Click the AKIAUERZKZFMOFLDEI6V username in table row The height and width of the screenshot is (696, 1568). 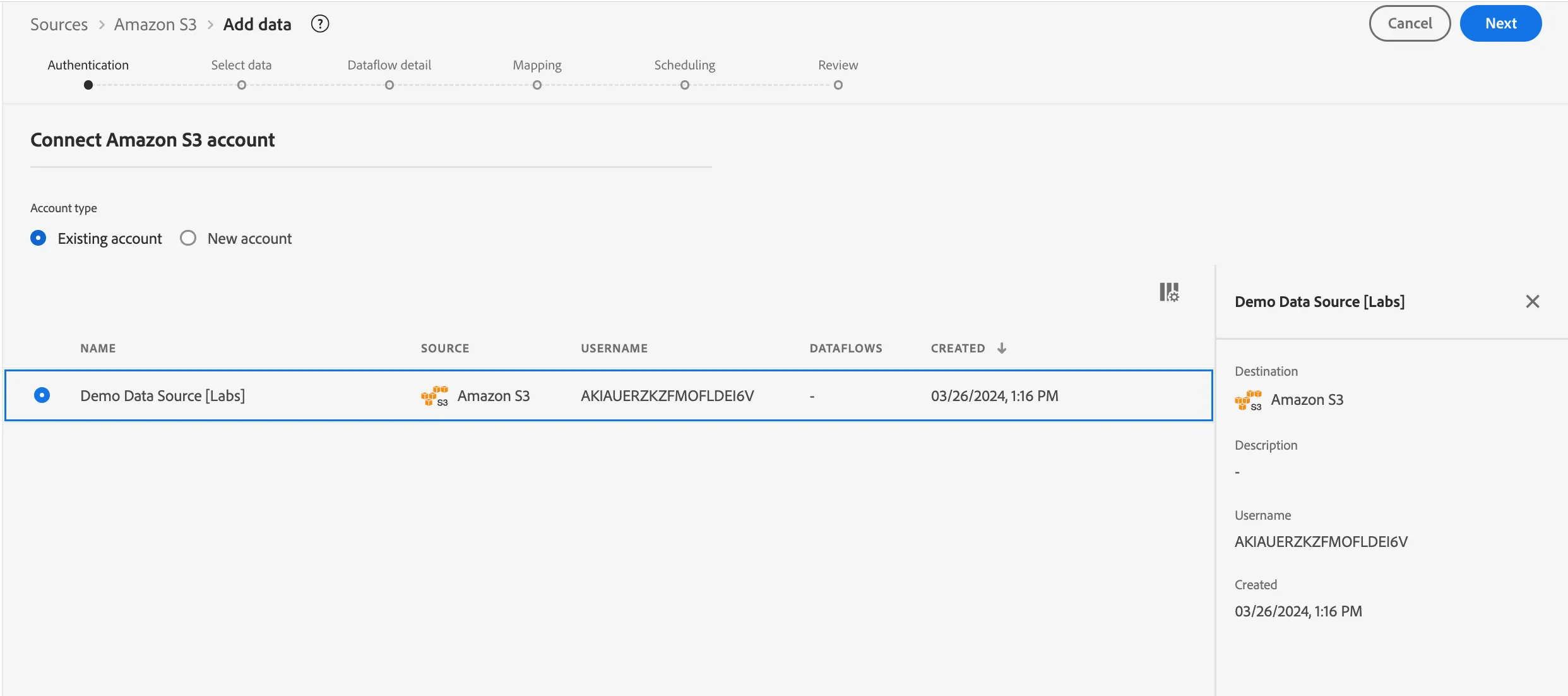tap(667, 396)
